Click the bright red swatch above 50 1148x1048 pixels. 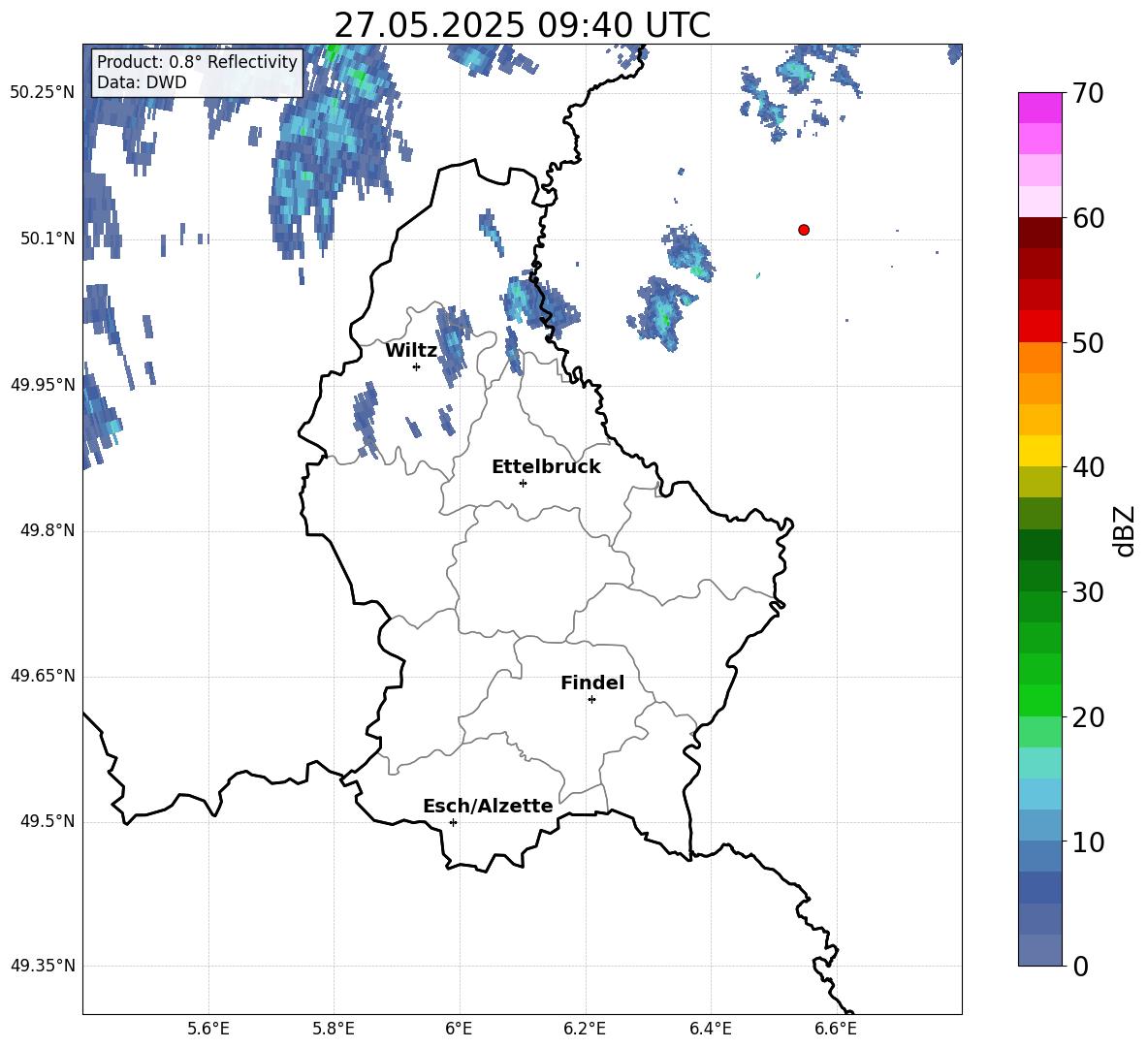(x=1039, y=327)
